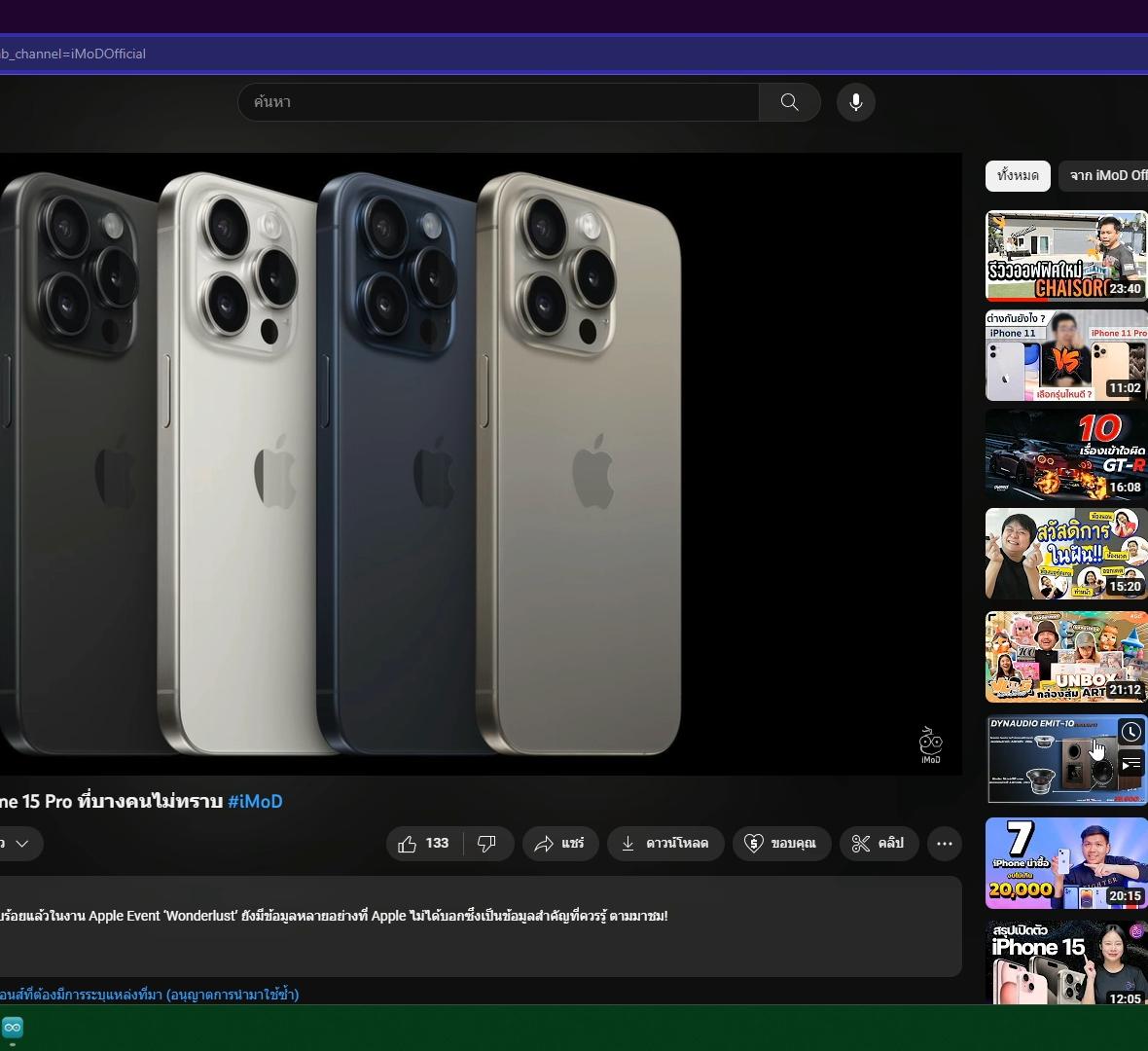This screenshot has width=1148, height=1051.
Task: Click Watch Later clock on Dynaudio thumbnail
Action: (1131, 732)
